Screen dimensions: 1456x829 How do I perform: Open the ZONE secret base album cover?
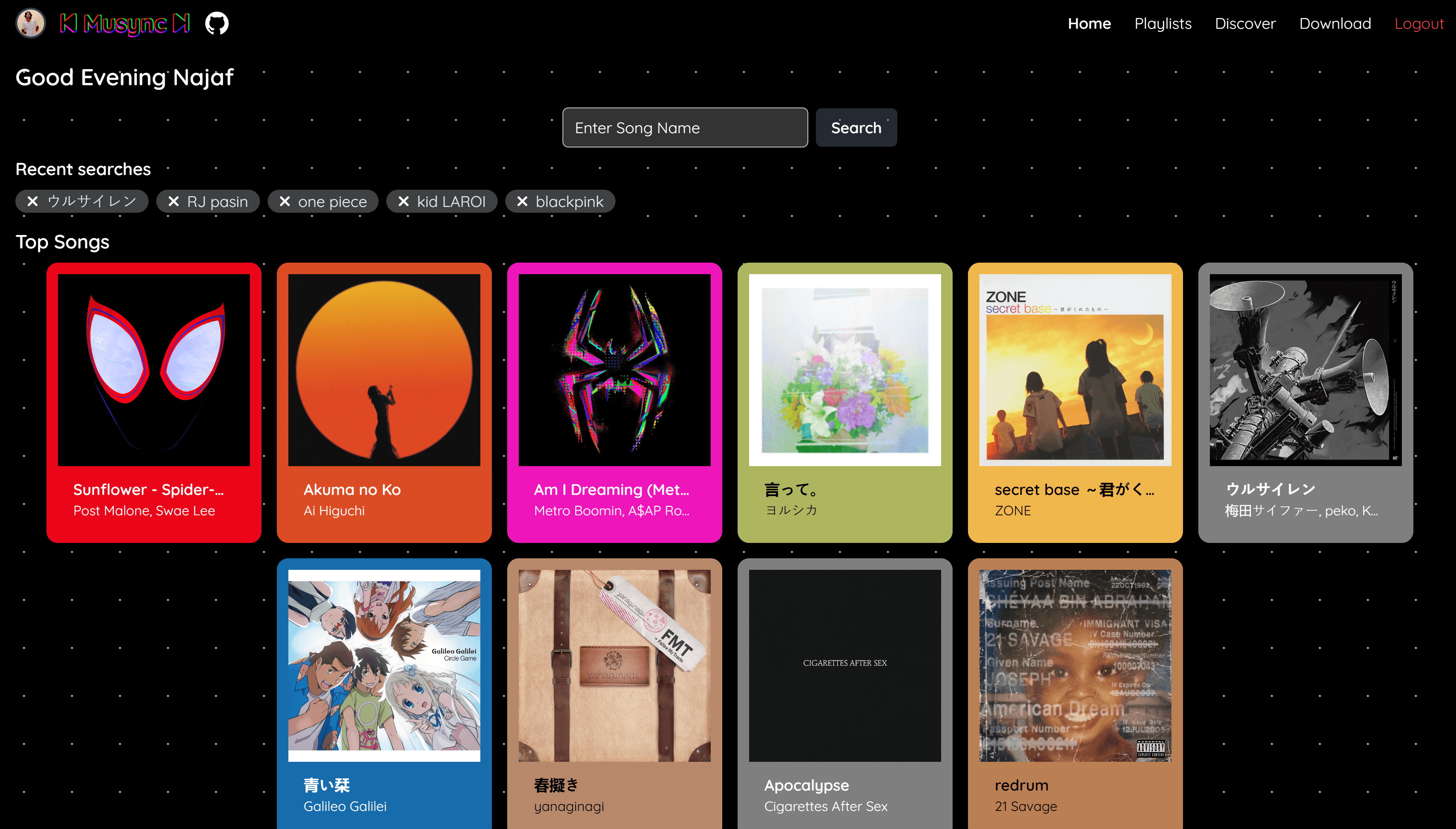click(x=1075, y=370)
